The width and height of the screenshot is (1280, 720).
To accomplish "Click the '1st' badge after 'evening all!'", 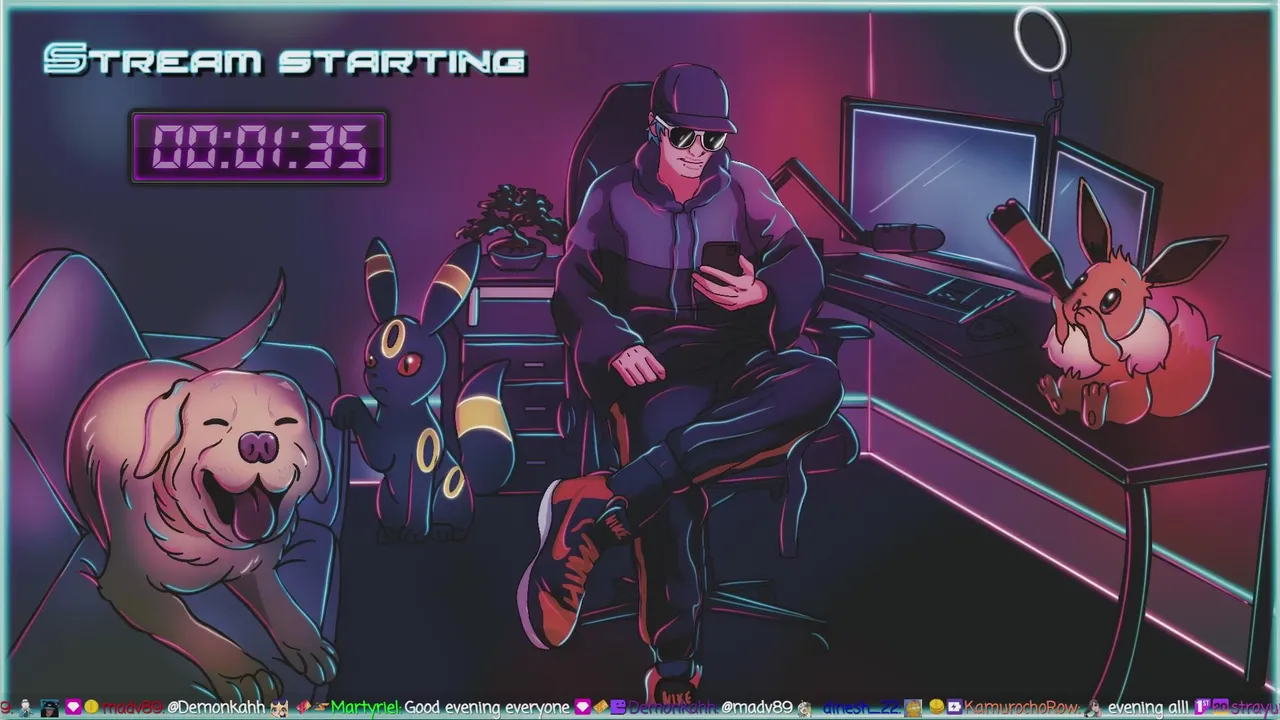I will (x=1203, y=707).
